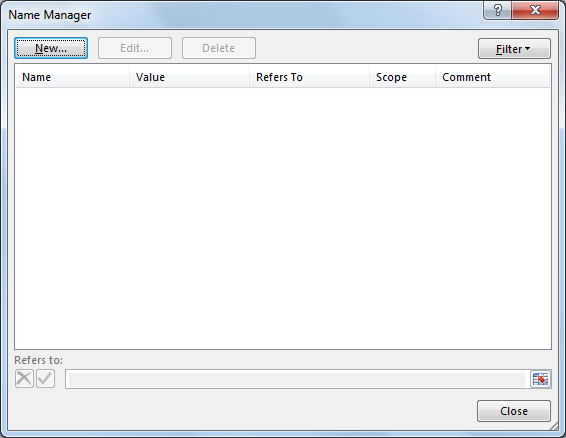This screenshot has height=438, width=566.
Task: Click the "Refers to:" label
Action: point(39,360)
